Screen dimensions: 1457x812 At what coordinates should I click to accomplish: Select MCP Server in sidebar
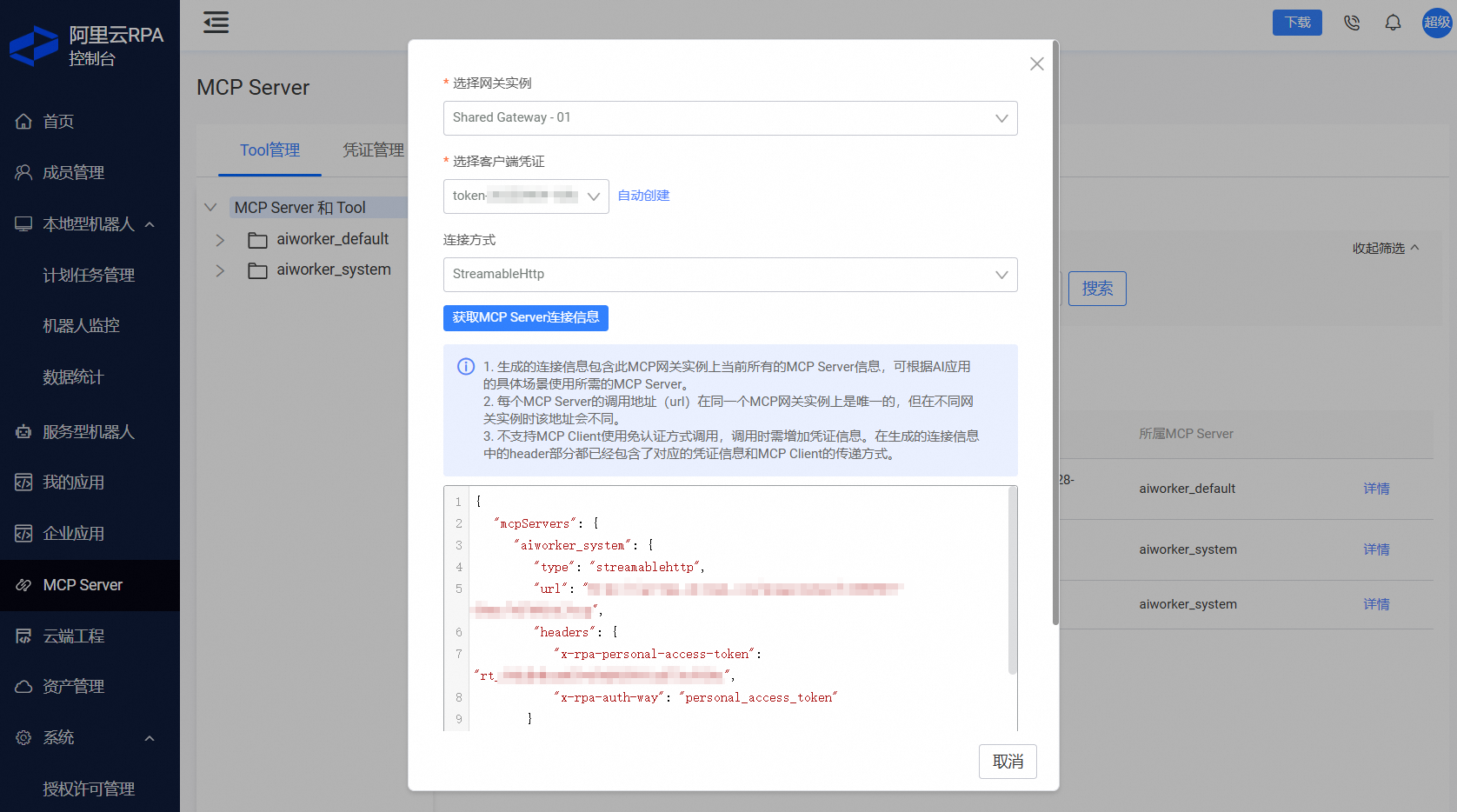point(90,585)
